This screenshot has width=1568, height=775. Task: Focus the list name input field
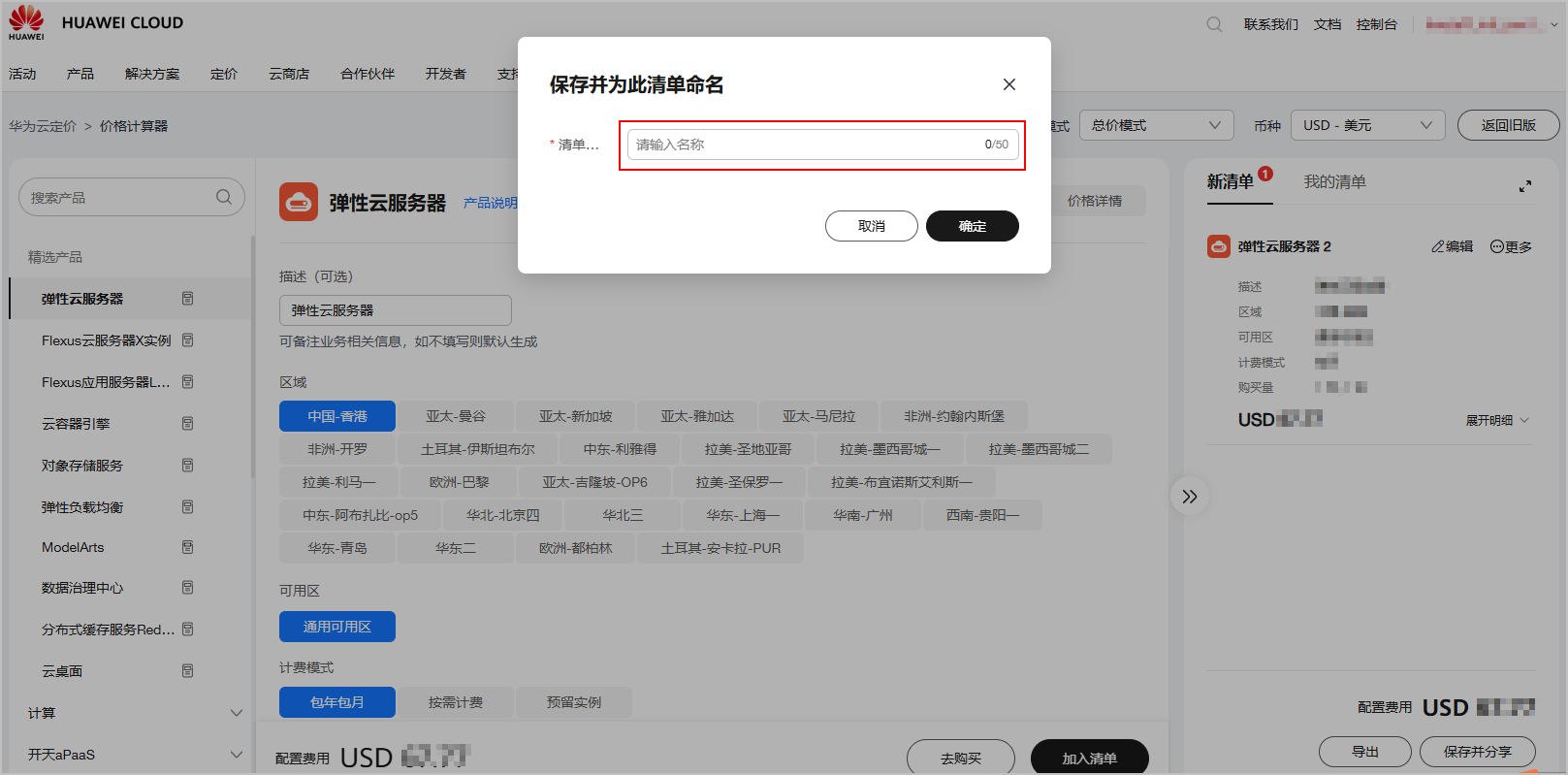point(823,145)
